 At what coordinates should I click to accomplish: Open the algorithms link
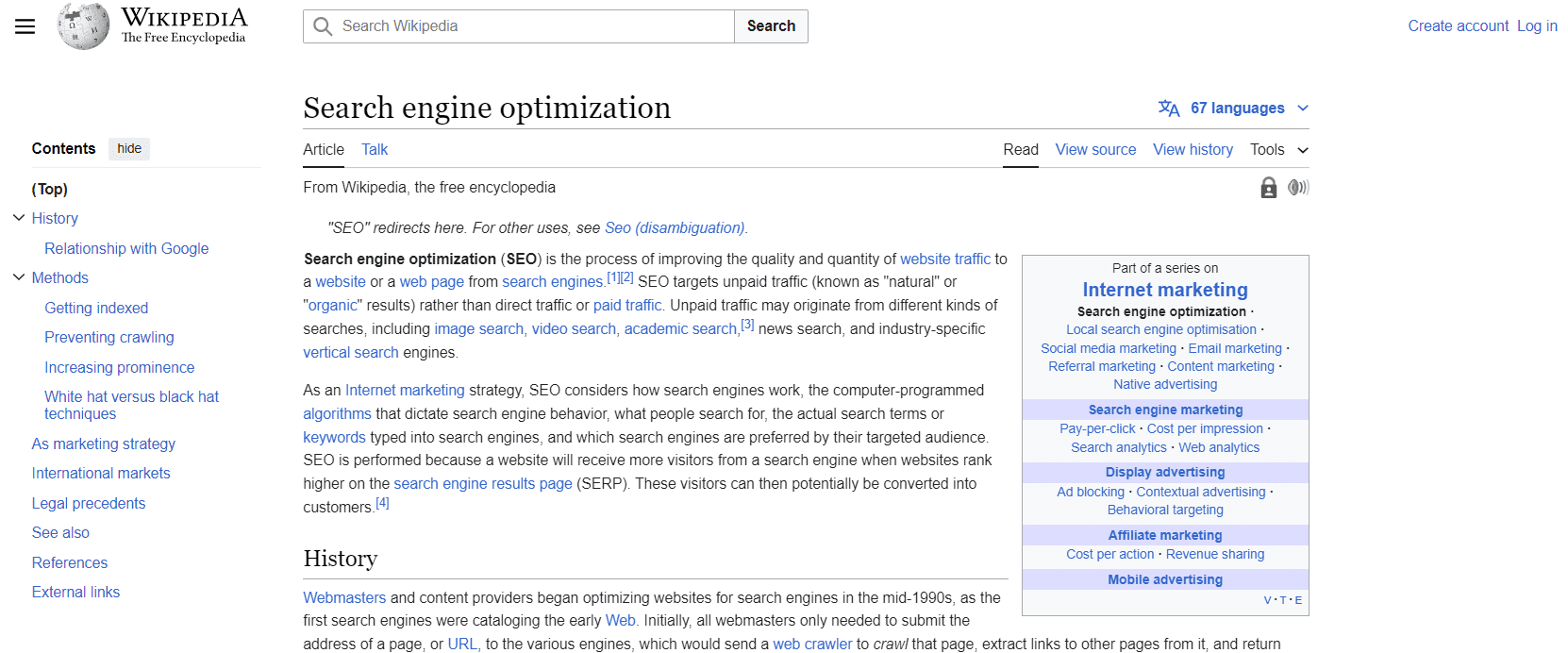pos(337,413)
